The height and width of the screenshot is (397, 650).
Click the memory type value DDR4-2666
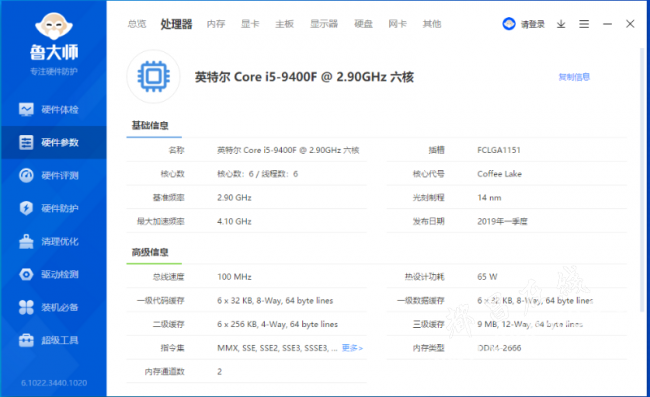[x=499, y=348]
